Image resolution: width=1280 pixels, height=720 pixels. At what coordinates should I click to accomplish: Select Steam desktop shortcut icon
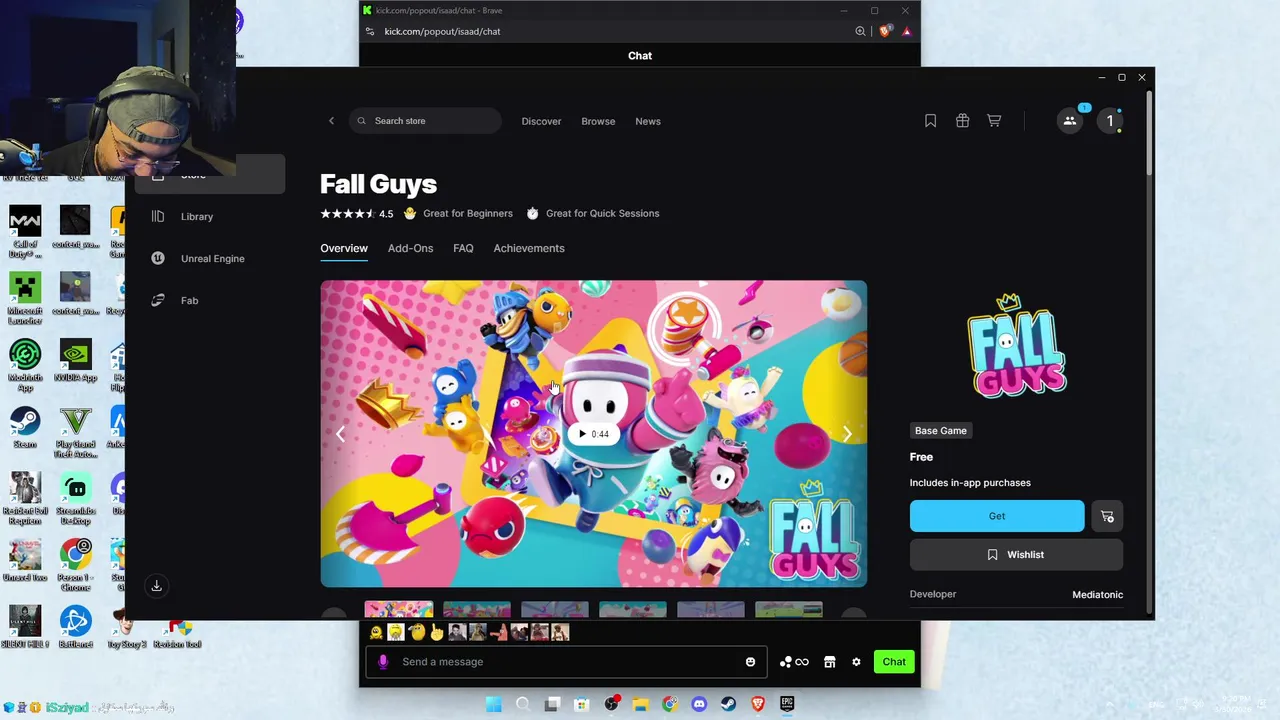pyautogui.click(x=25, y=428)
